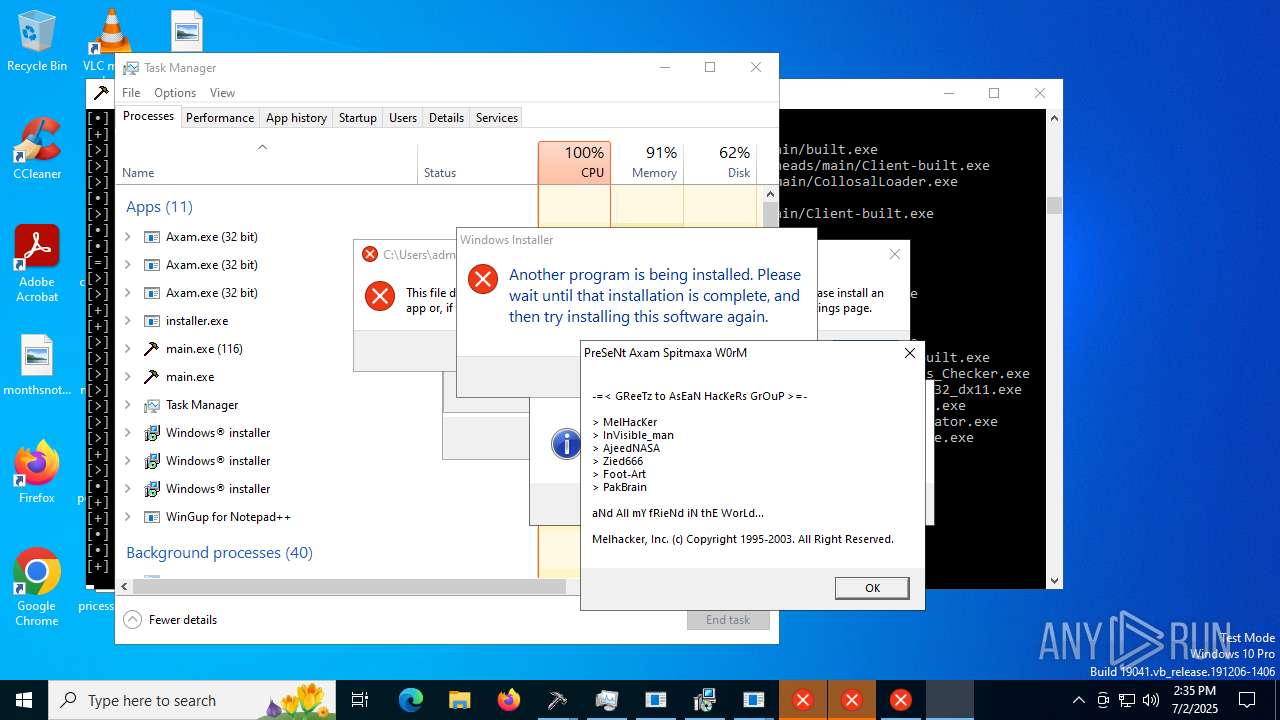Open Microsoft Edge from the taskbar
Image resolution: width=1280 pixels, height=720 pixels.
click(411, 700)
